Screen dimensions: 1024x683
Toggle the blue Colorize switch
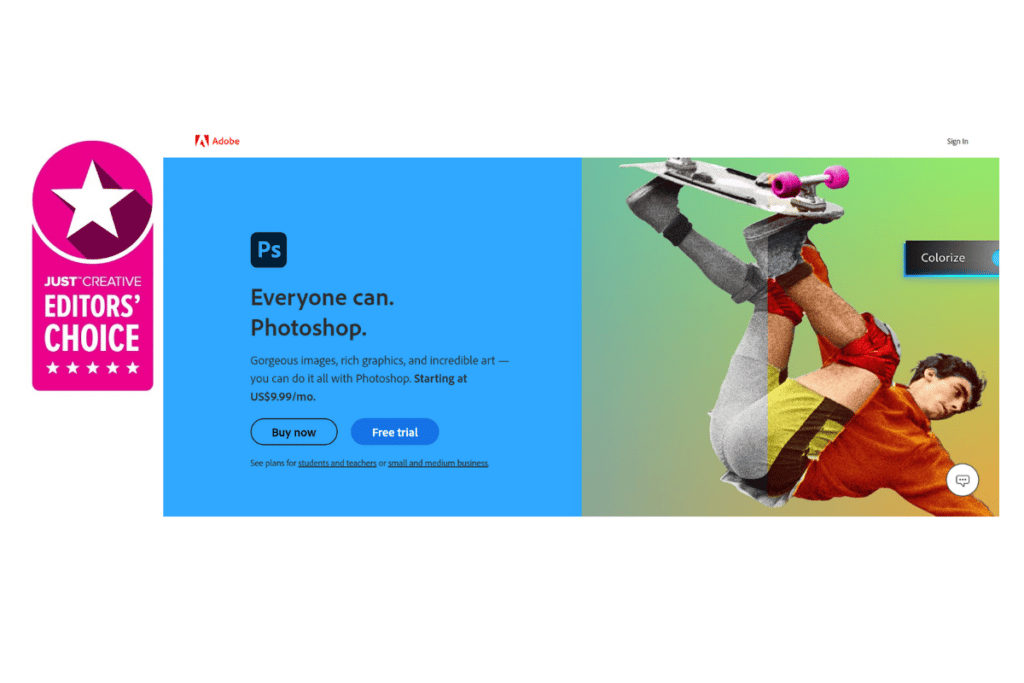coord(995,258)
